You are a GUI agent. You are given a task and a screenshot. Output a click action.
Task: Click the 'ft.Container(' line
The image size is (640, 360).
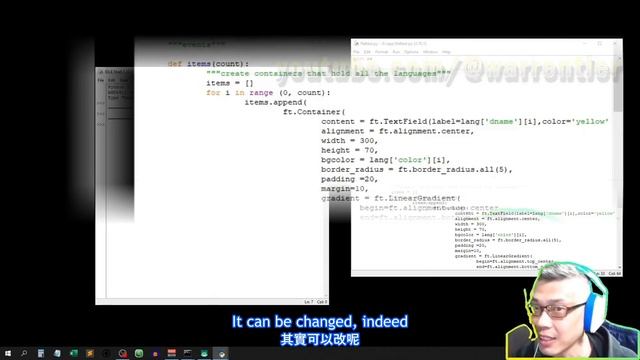[314, 112]
